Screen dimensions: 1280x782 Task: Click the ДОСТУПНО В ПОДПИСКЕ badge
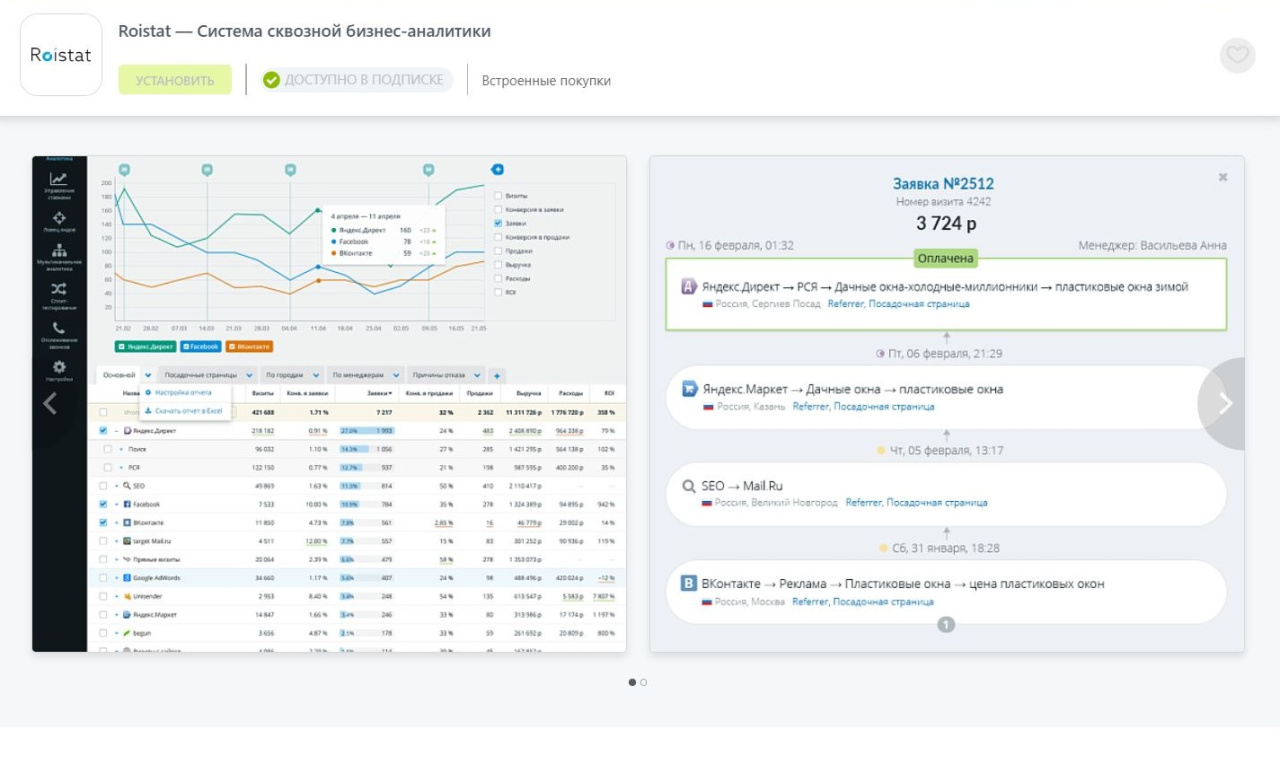[355, 80]
